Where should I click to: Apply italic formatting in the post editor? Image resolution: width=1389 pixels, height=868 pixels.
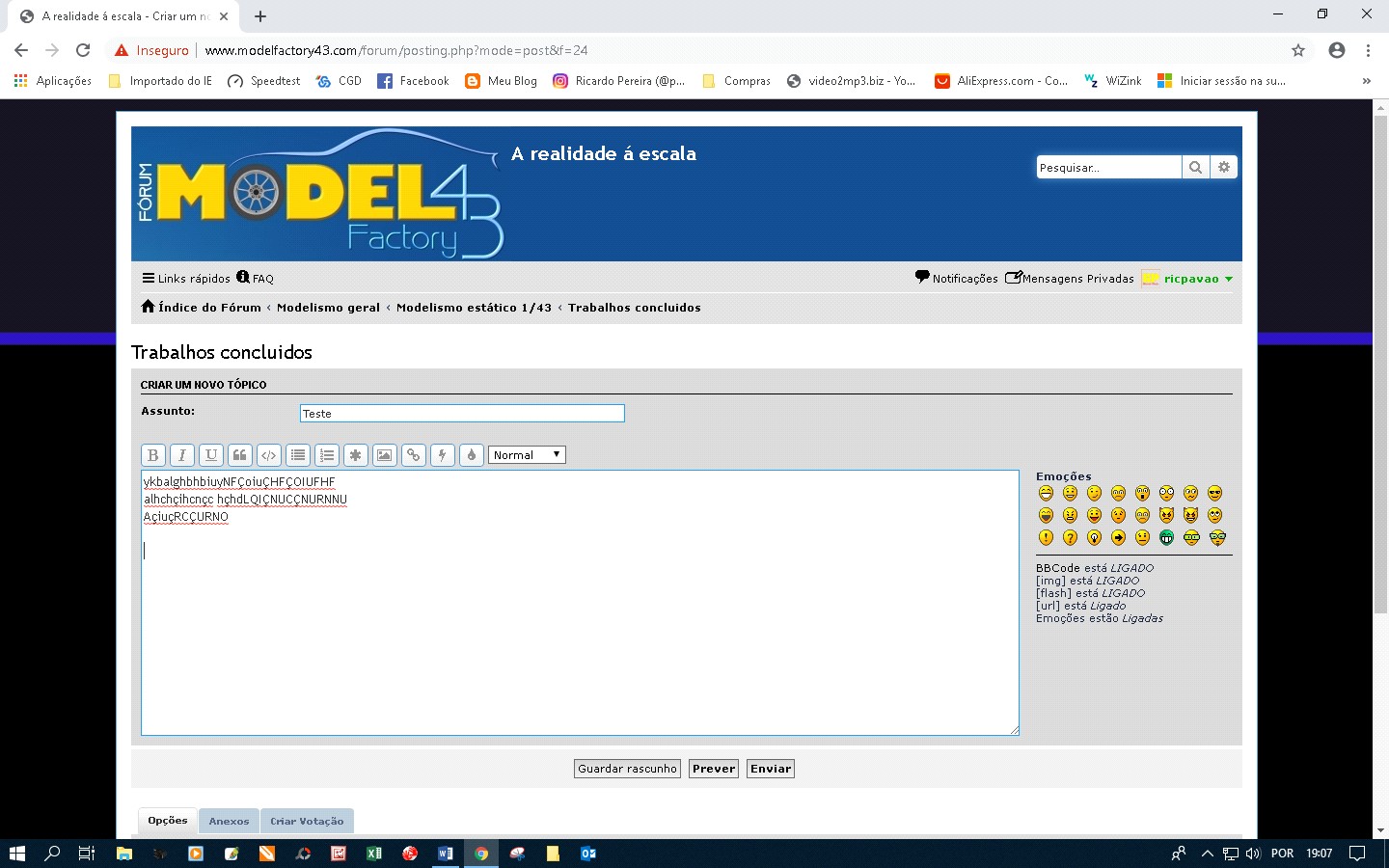click(x=181, y=455)
